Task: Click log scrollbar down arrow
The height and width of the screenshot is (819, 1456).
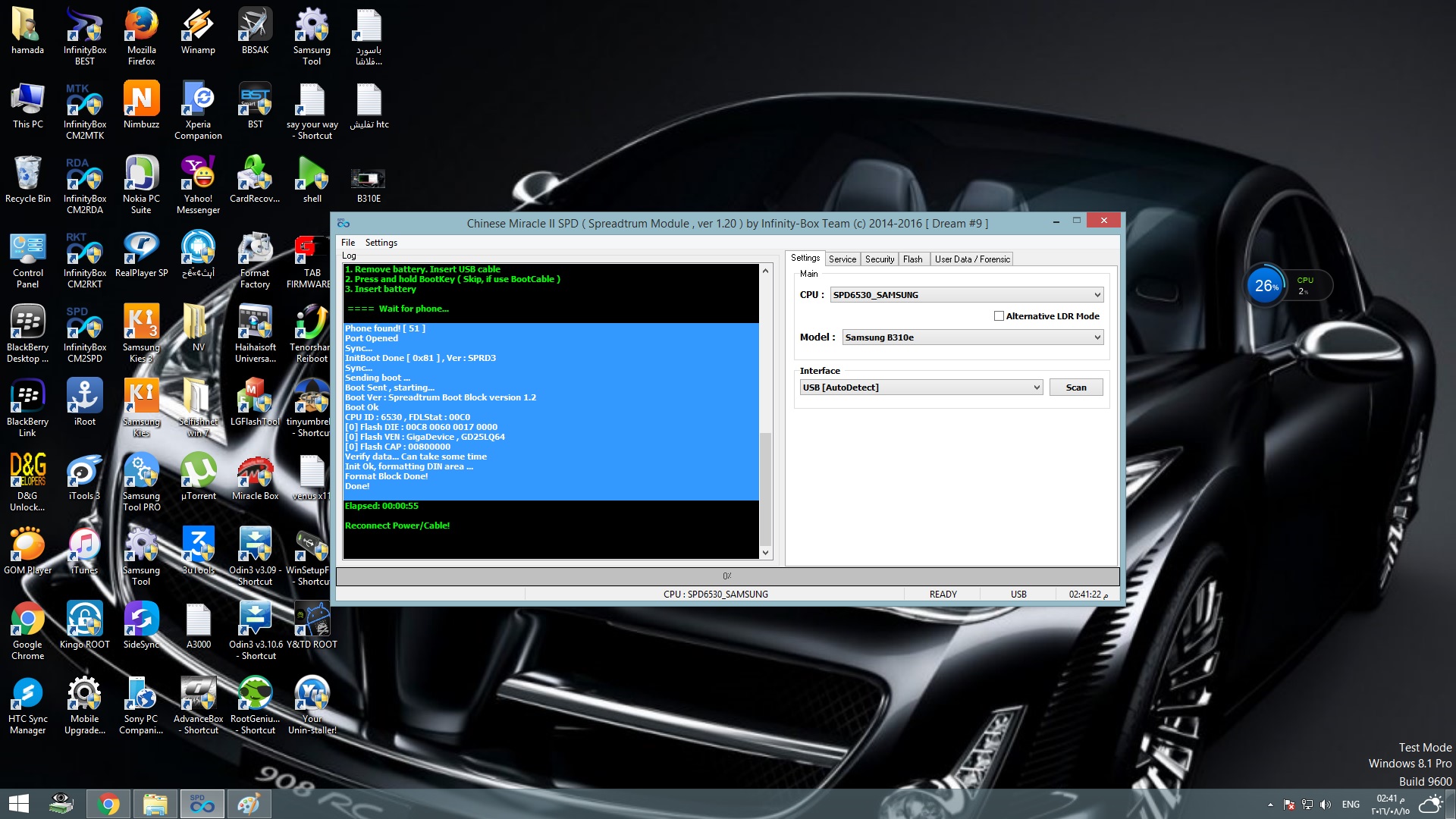Action: (765, 553)
